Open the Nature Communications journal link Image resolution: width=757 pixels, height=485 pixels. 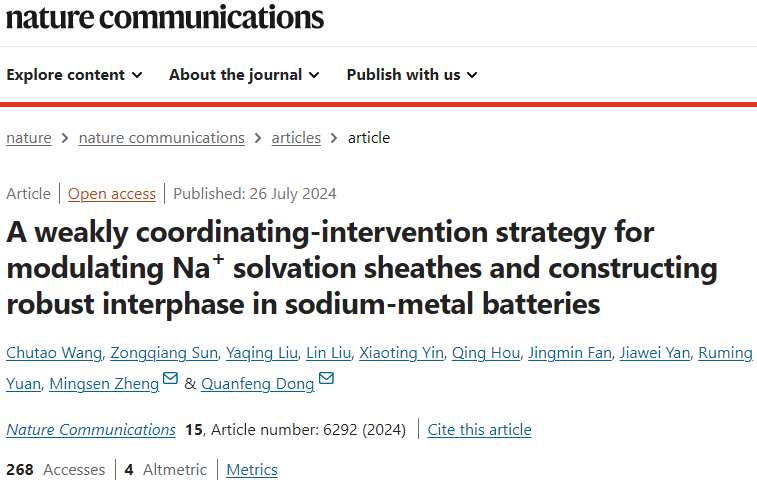click(x=91, y=430)
